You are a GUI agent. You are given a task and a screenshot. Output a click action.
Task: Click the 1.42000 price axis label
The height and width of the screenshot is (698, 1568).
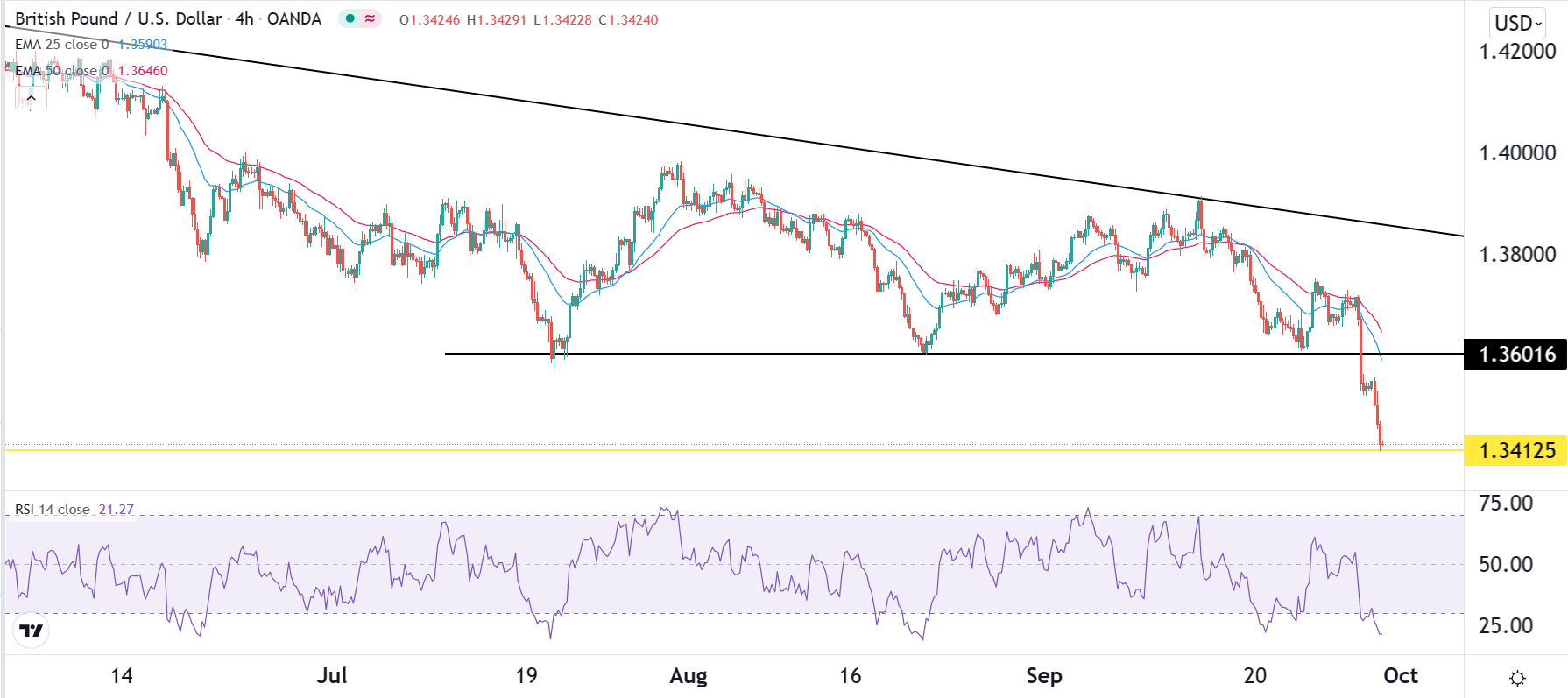(1517, 52)
